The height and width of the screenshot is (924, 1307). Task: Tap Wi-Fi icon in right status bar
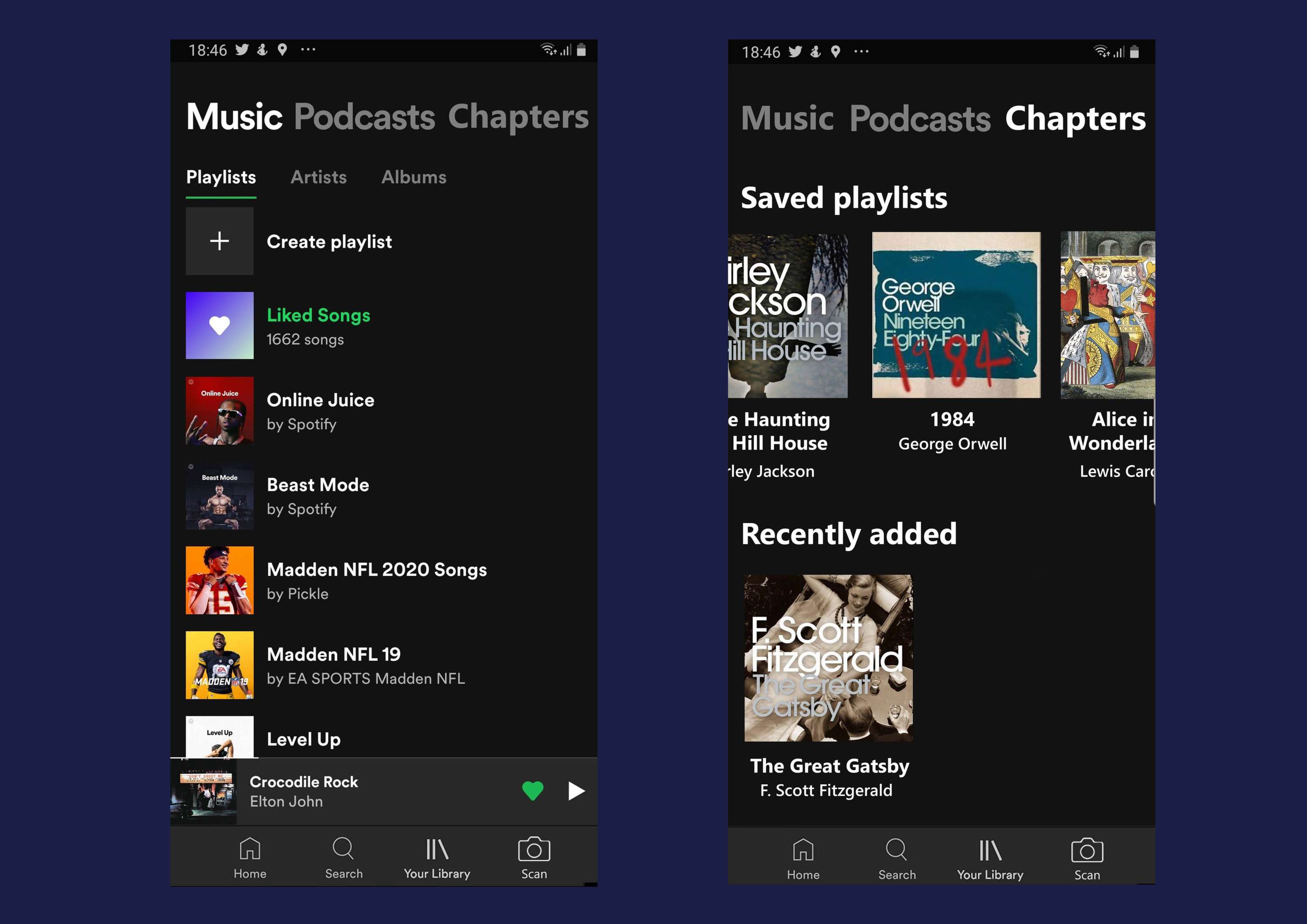[1101, 52]
